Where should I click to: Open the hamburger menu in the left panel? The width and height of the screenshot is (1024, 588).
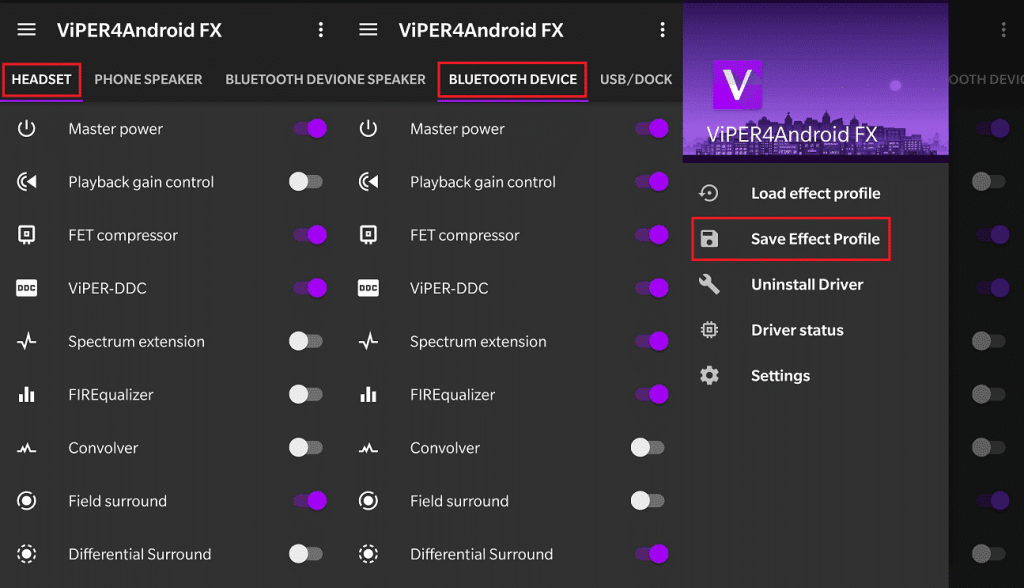pyautogui.click(x=27, y=30)
